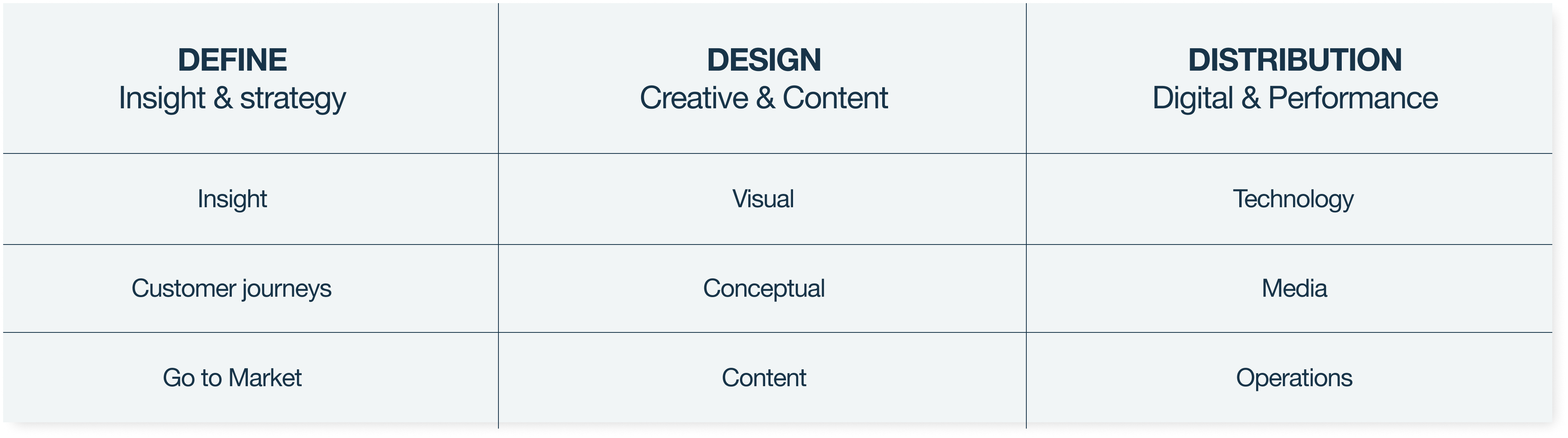This screenshot has width=1568, height=438.
Task: Select the "Creative & Content" subtitle text
Action: tap(763, 98)
